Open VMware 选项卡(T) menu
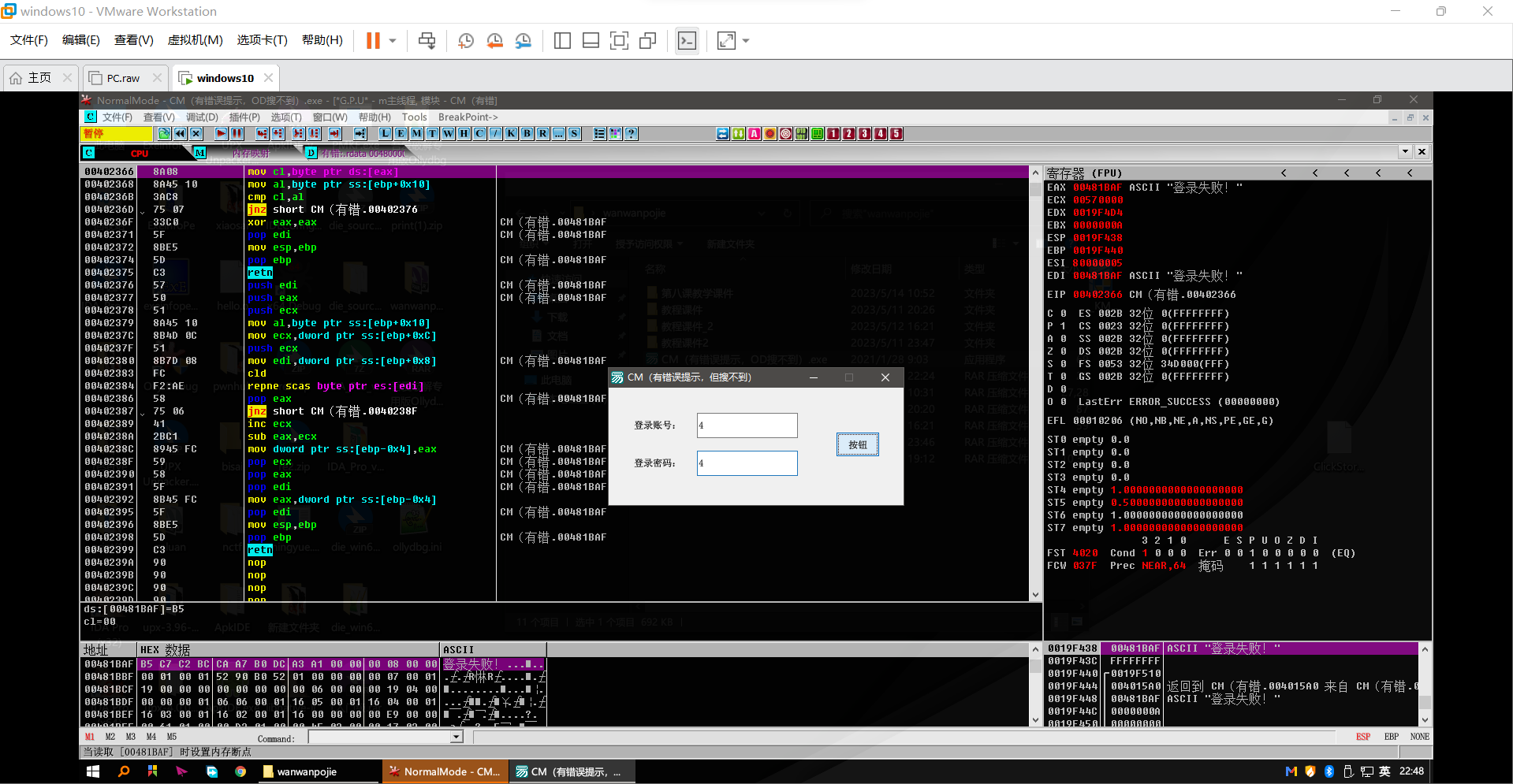This screenshot has height=784, width=1513. [262, 40]
